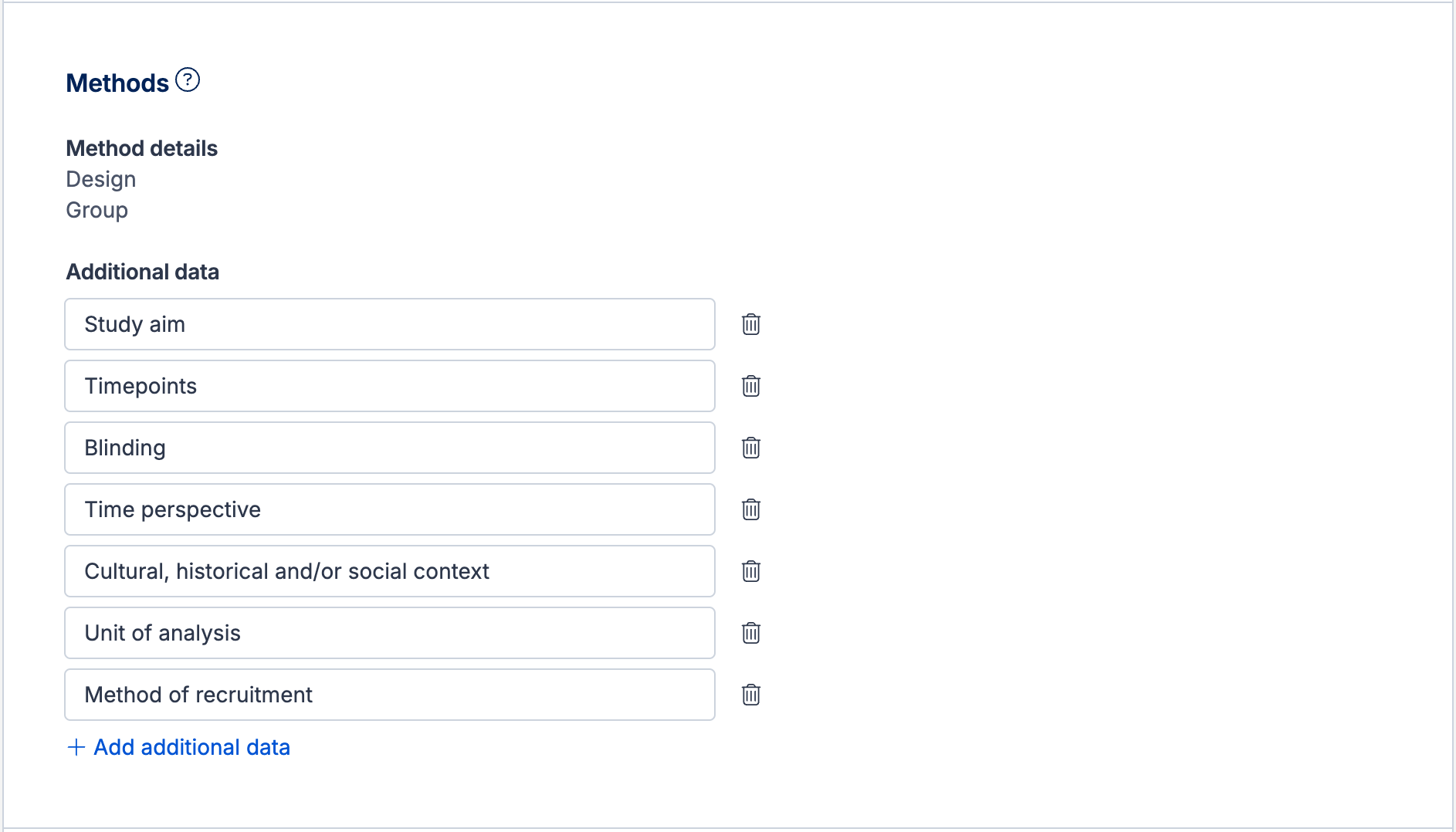The width and height of the screenshot is (1456, 832).
Task: Delete the Blinding field
Action: [x=751, y=448]
